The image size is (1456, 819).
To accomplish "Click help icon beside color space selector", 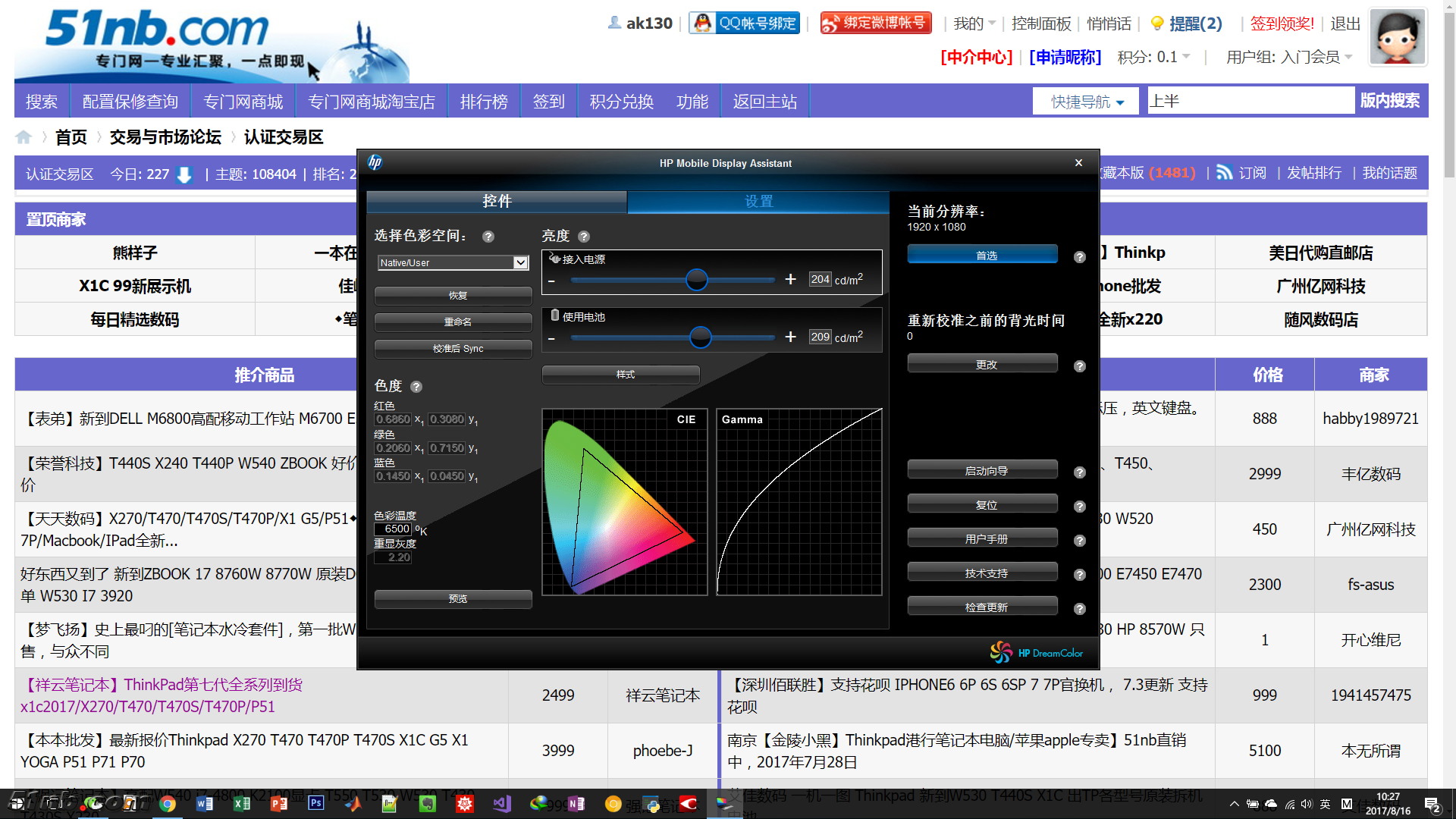I will click(x=488, y=237).
